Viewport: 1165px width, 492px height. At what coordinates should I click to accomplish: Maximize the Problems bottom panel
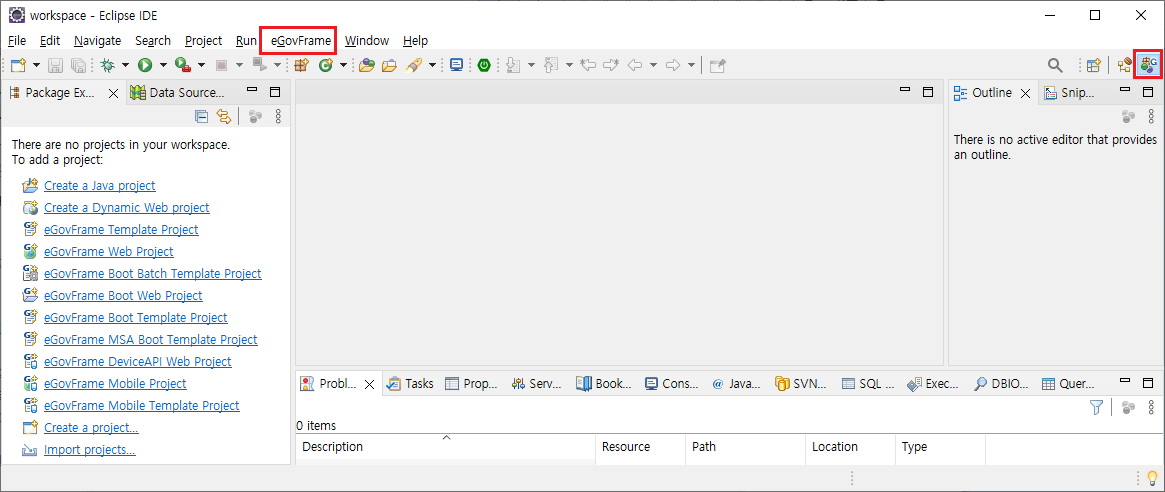[1148, 383]
